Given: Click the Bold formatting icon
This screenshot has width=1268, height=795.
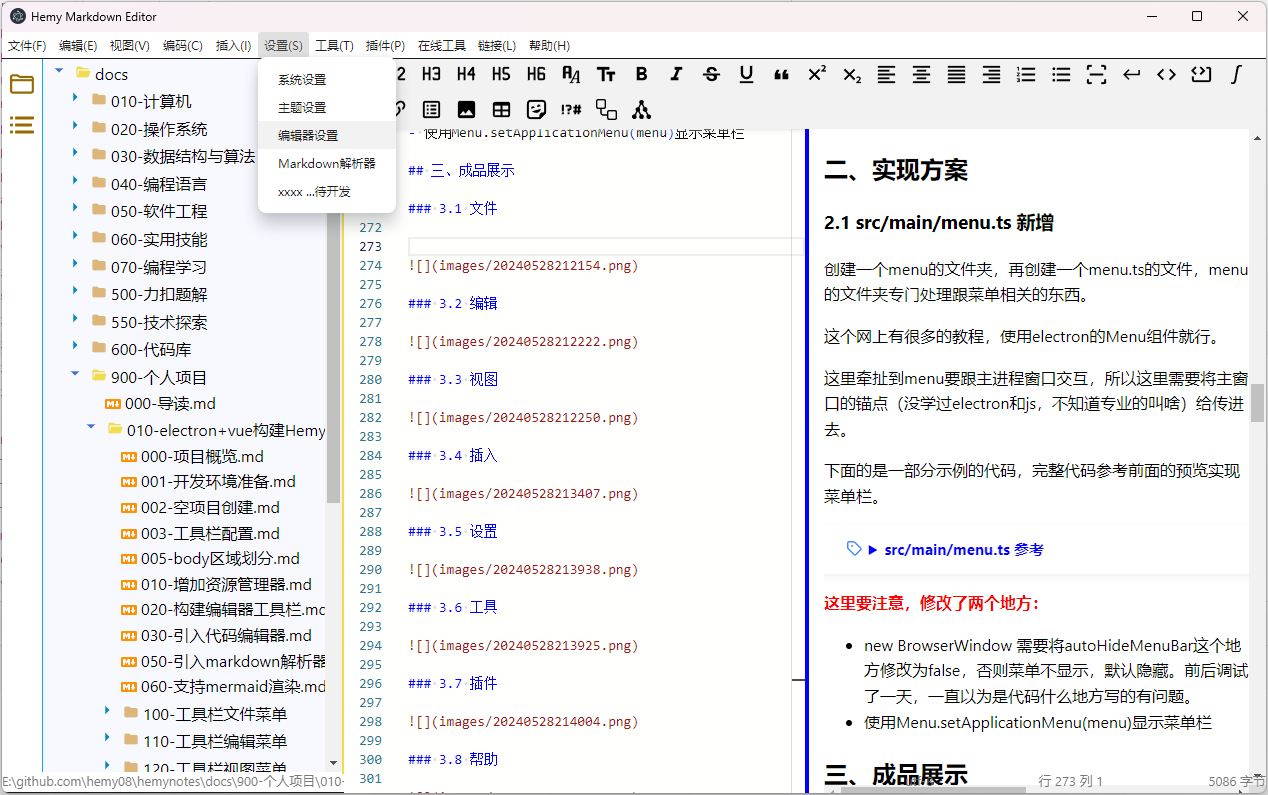Looking at the screenshot, I should tap(642, 74).
